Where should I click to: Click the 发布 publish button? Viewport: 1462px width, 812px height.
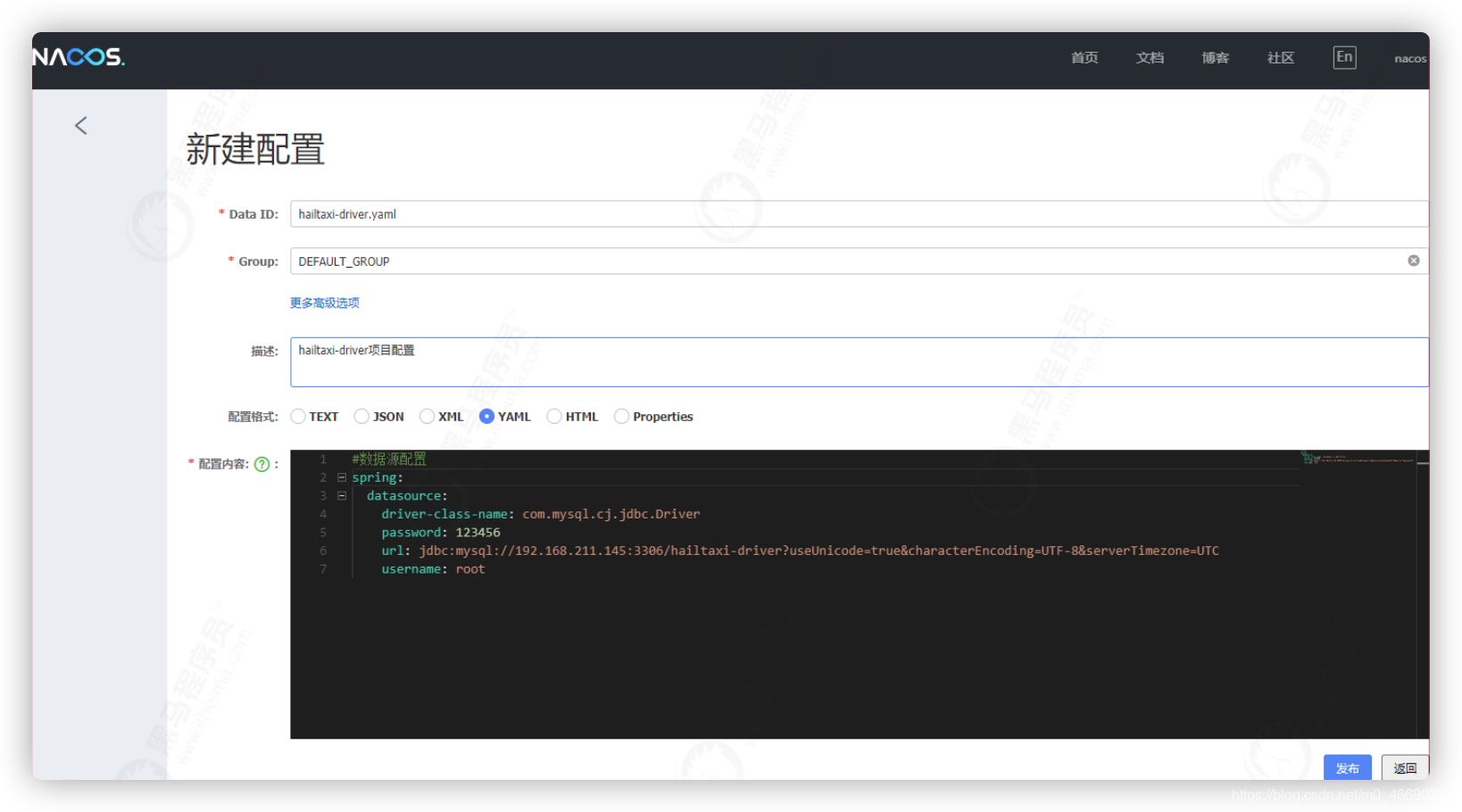pyautogui.click(x=1348, y=767)
